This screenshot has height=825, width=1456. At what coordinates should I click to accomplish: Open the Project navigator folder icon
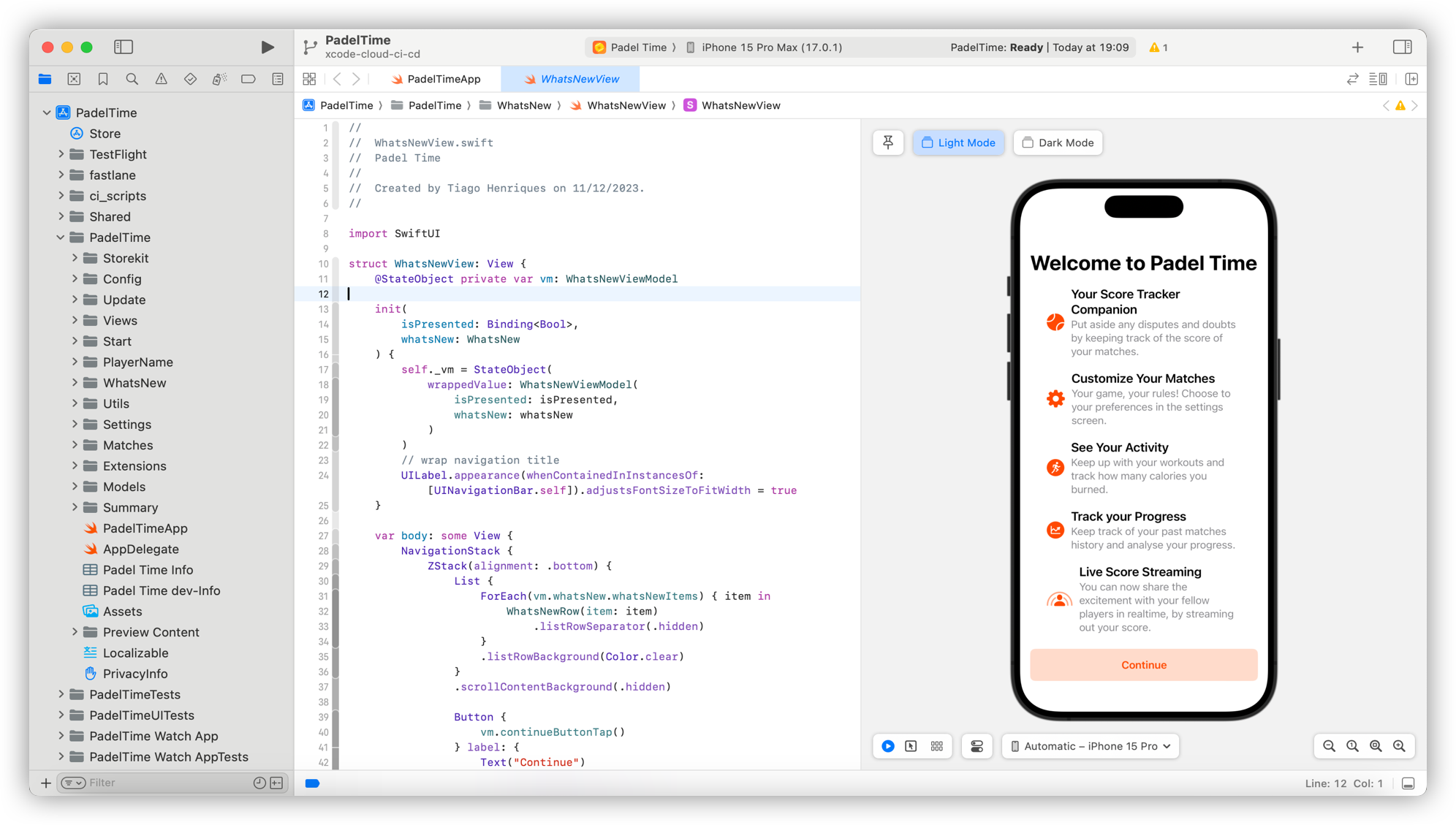[45, 79]
